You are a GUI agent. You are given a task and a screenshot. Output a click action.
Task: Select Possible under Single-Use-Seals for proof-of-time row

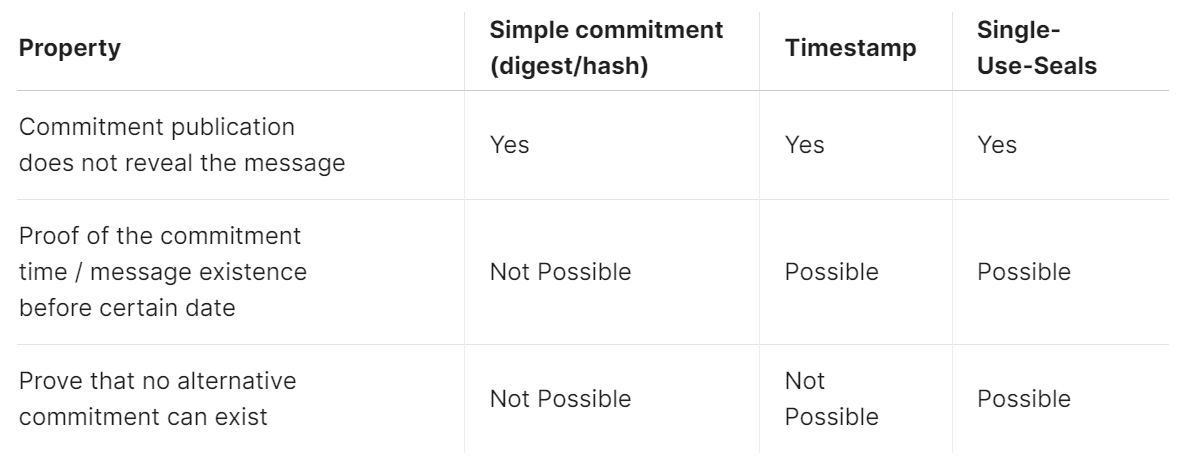[x=1023, y=272]
